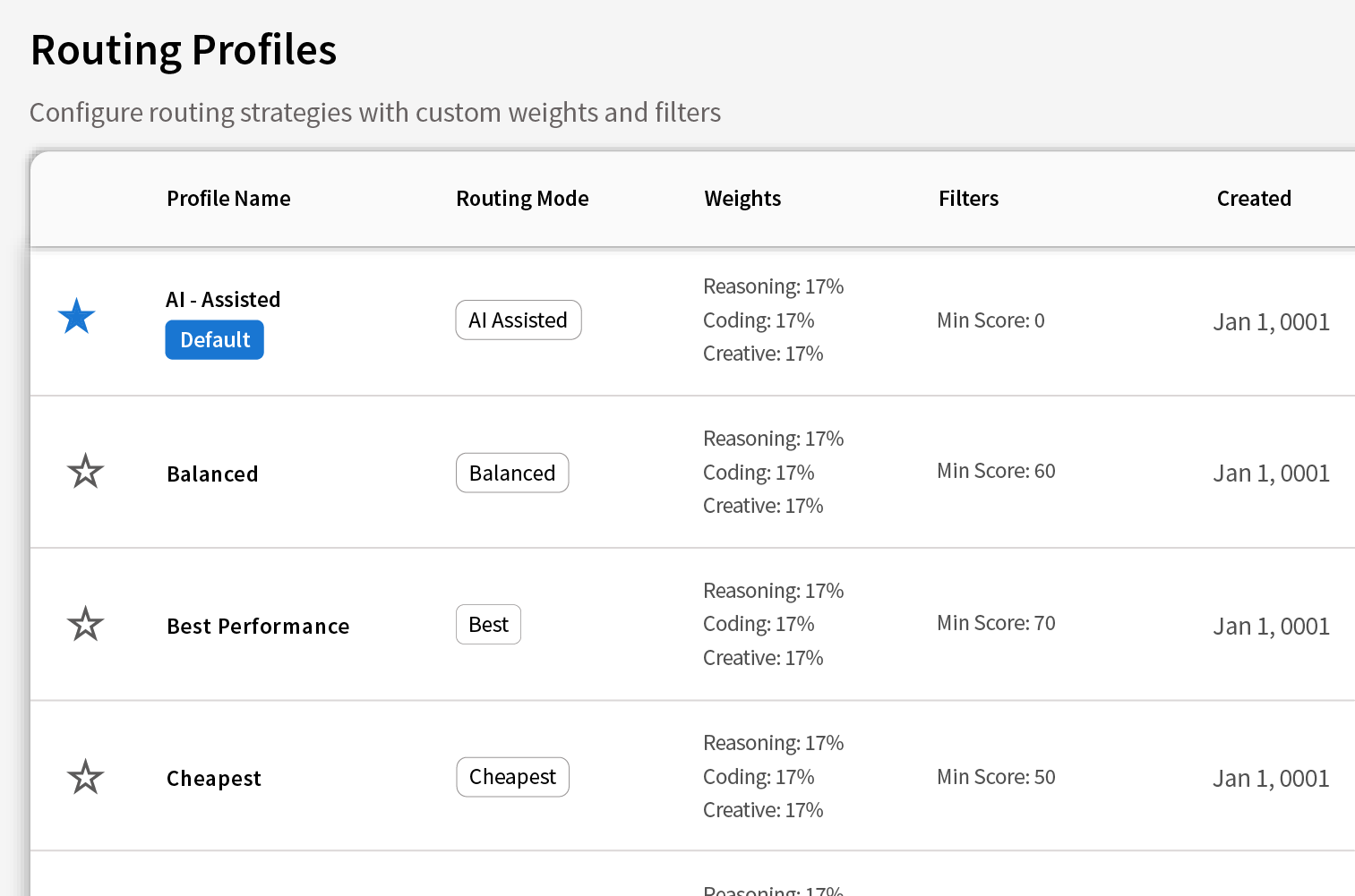Star the Cheapest profile as default
This screenshot has width=1355, height=896.
click(x=86, y=777)
